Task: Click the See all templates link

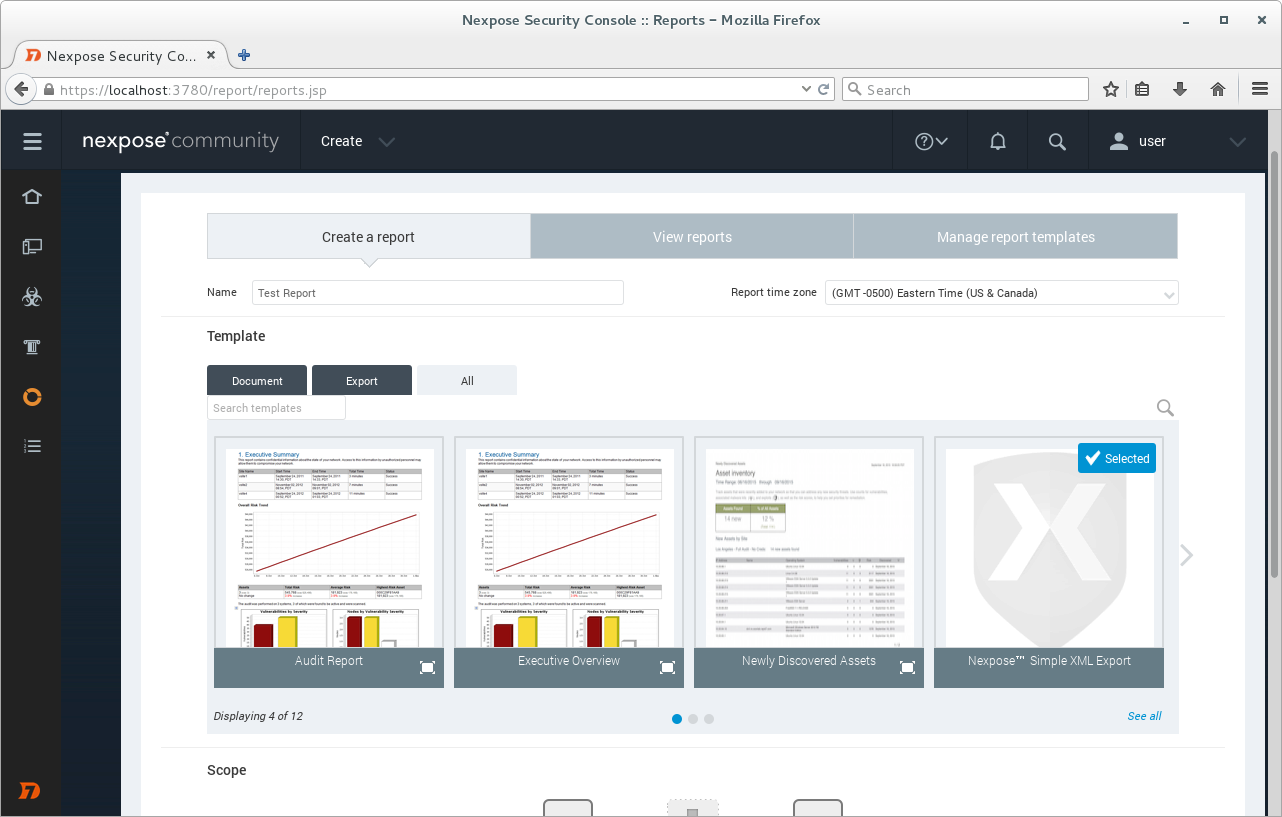Action: click(x=1144, y=716)
